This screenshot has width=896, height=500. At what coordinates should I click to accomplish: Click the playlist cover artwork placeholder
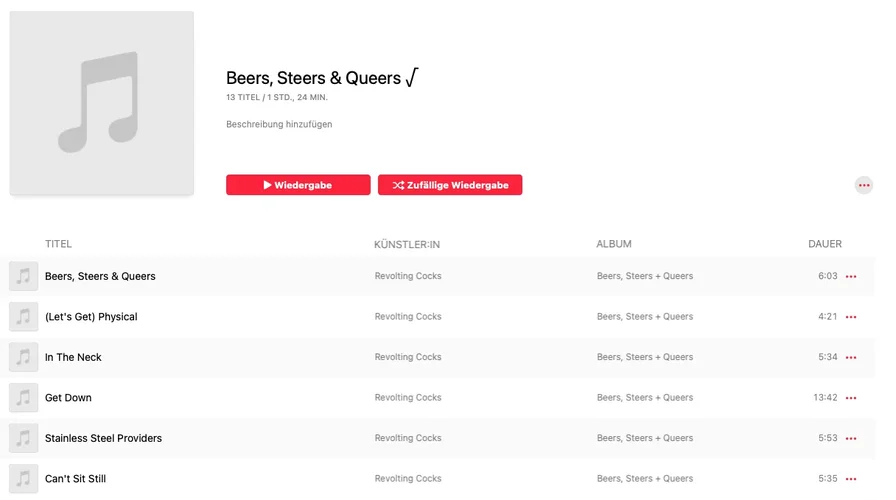(x=101, y=103)
